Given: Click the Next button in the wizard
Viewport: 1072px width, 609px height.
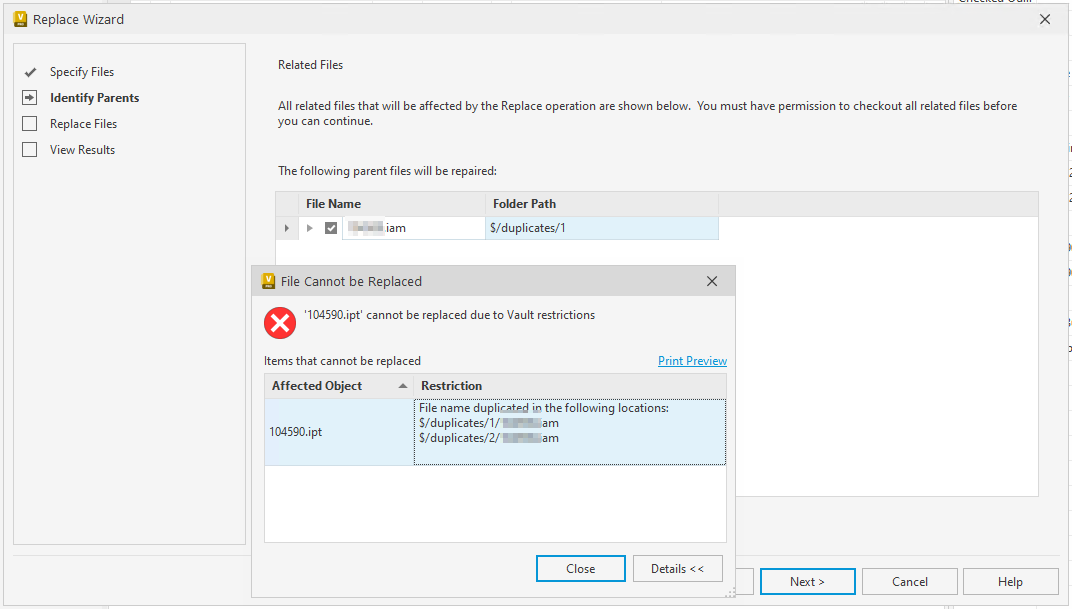Looking at the screenshot, I should (x=807, y=581).
